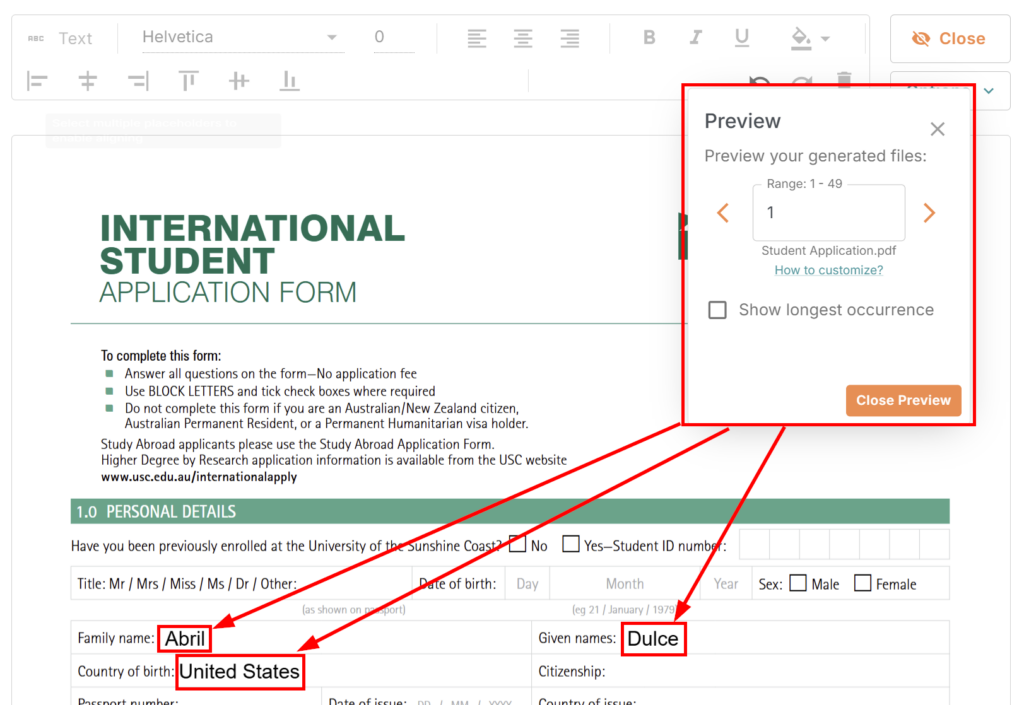Screen dimensions: 1024x705
Task: Go to previous preview file
Action: pos(723,213)
